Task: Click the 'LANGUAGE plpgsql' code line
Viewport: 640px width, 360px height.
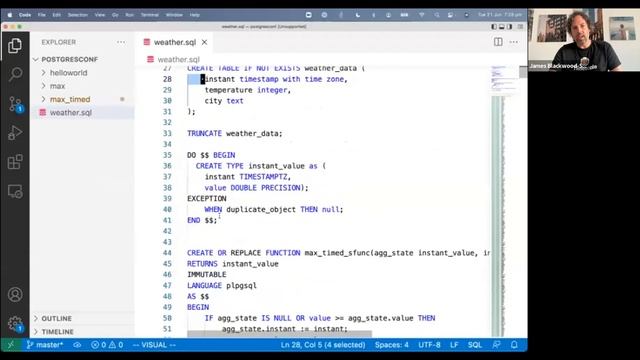Action: tap(222, 285)
